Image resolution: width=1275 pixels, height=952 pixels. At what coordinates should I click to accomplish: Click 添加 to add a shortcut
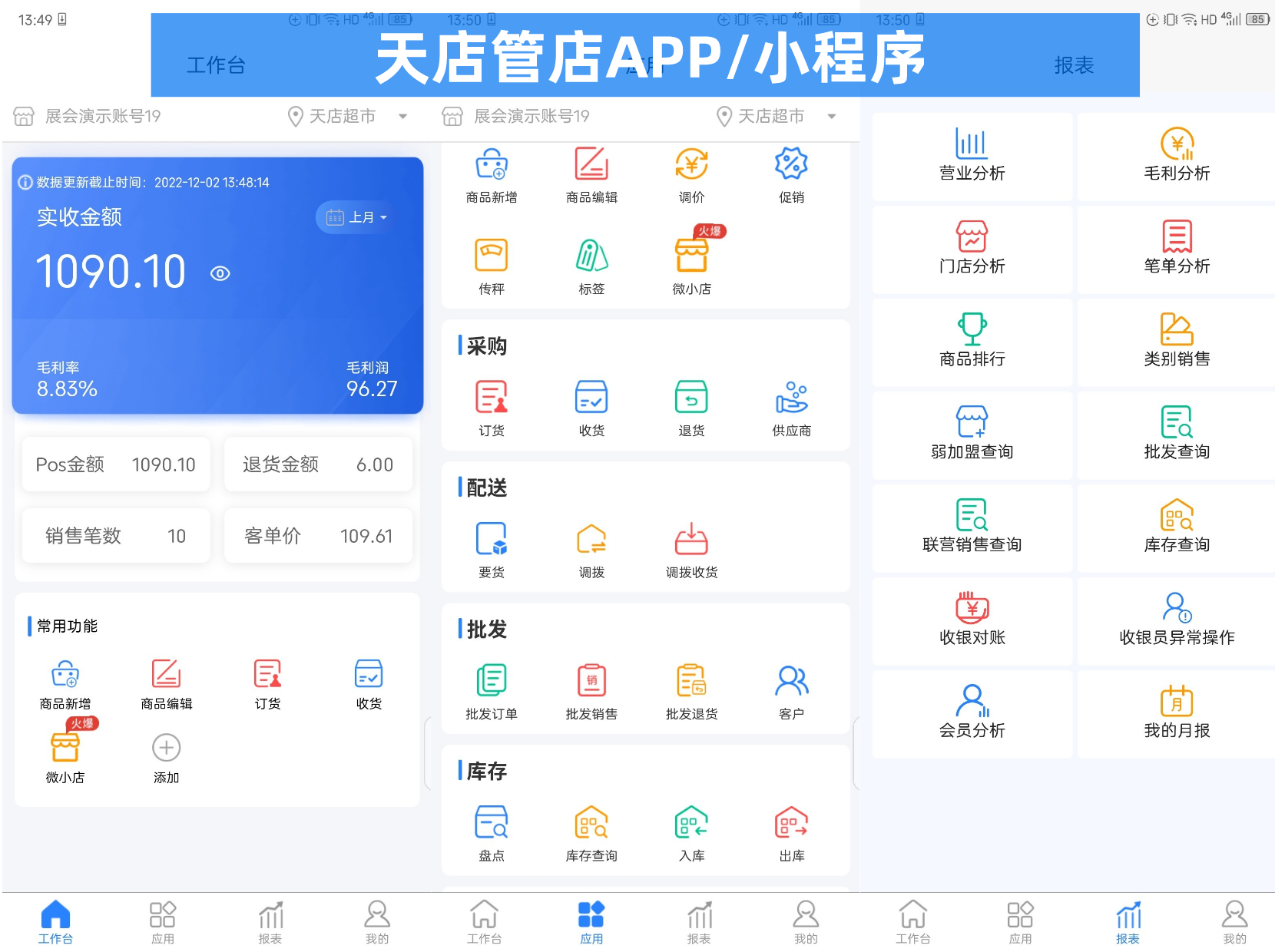165,758
